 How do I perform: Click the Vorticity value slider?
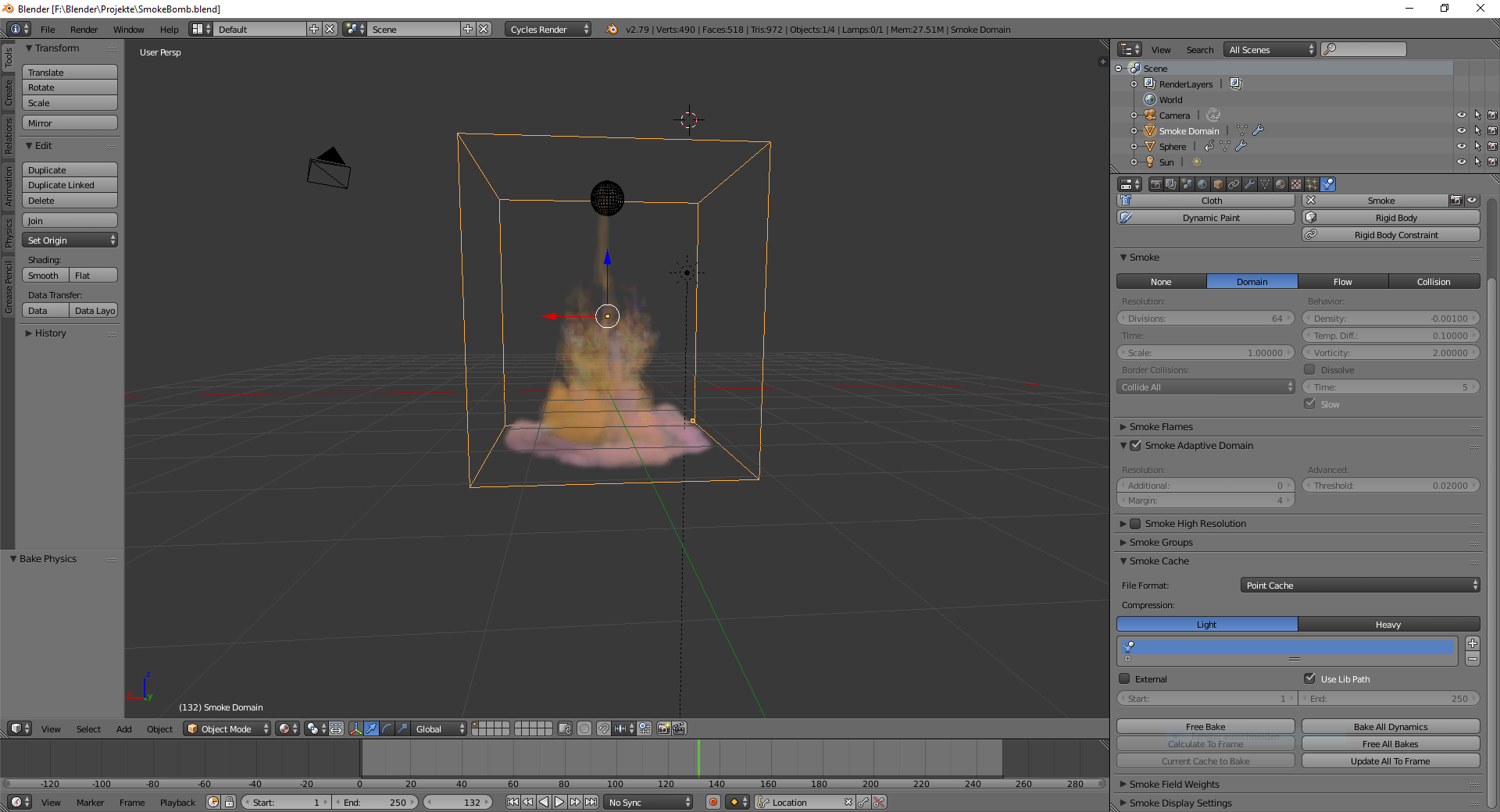click(1391, 353)
